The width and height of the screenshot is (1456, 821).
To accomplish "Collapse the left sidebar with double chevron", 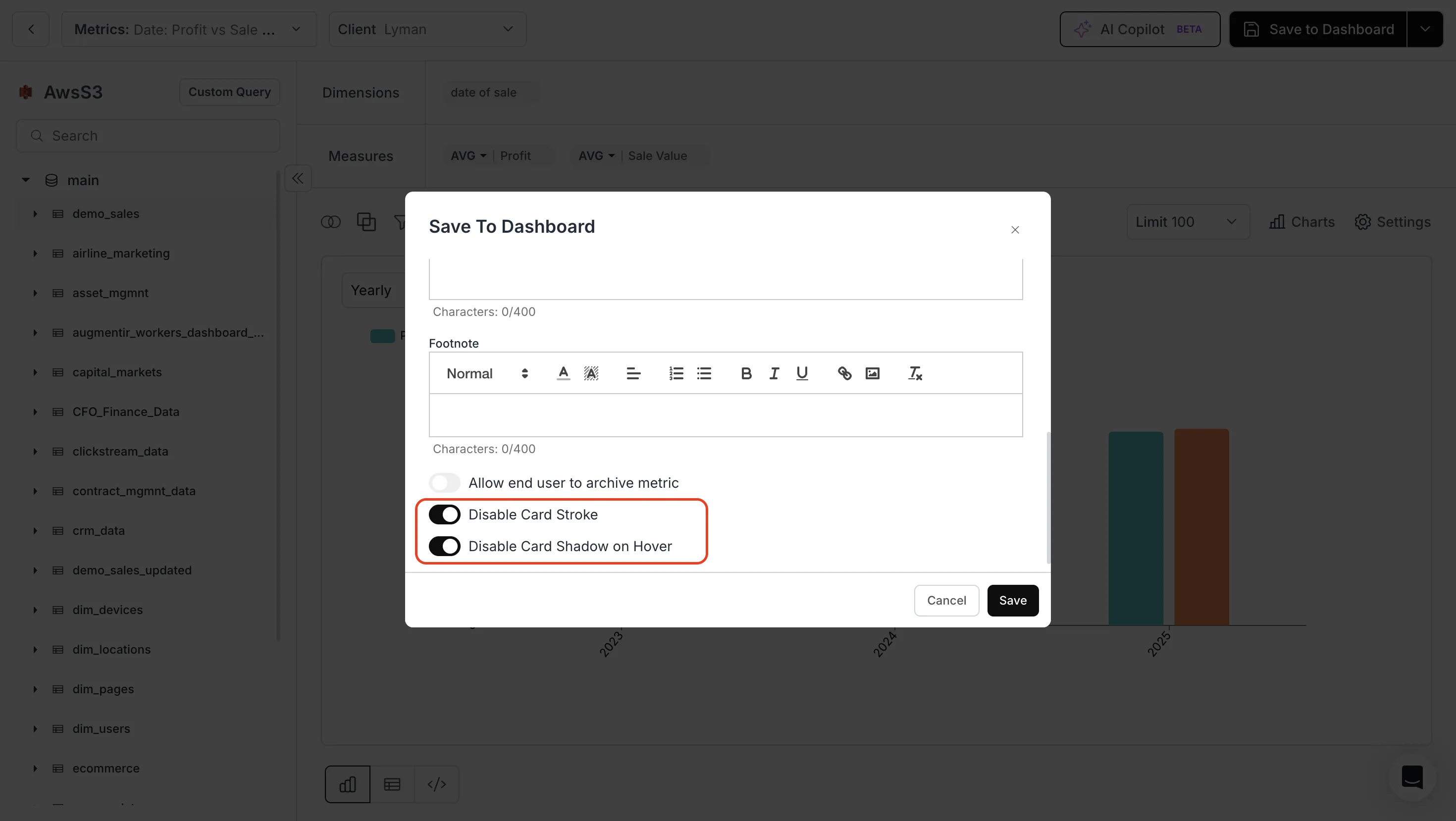I will [x=298, y=179].
